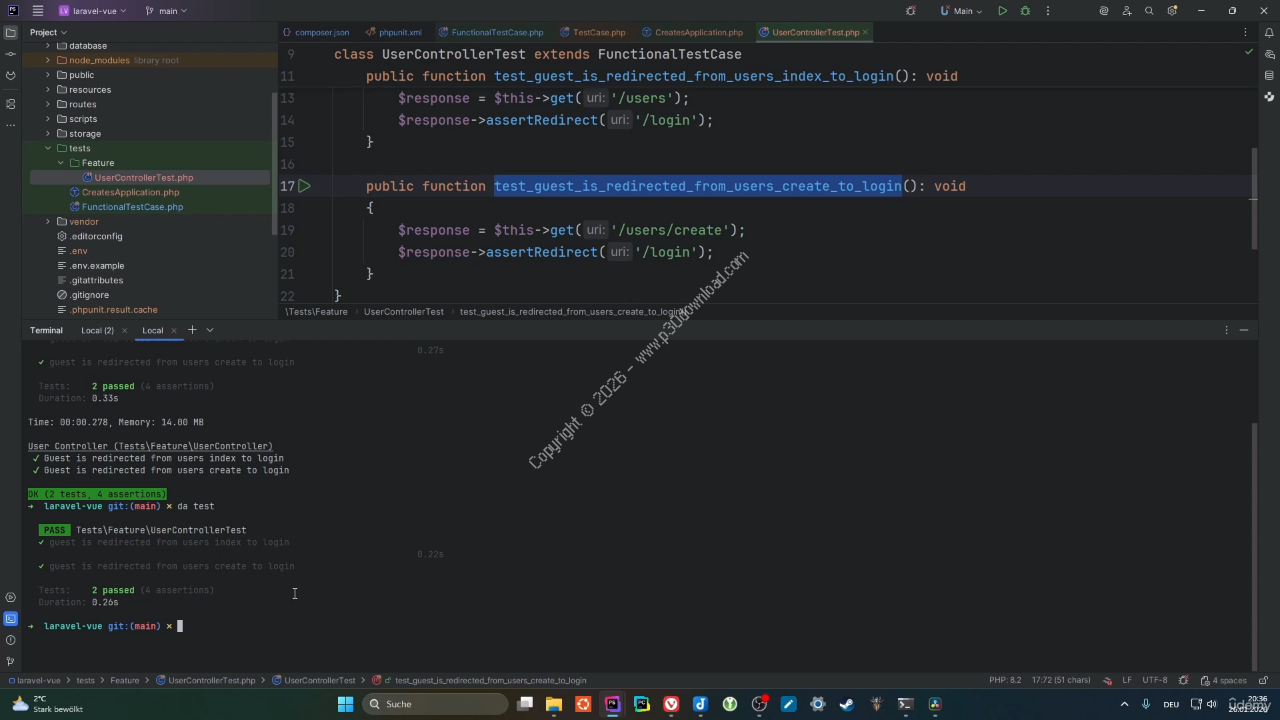
Task: Open the Database tool window icon
Action: point(1269,75)
